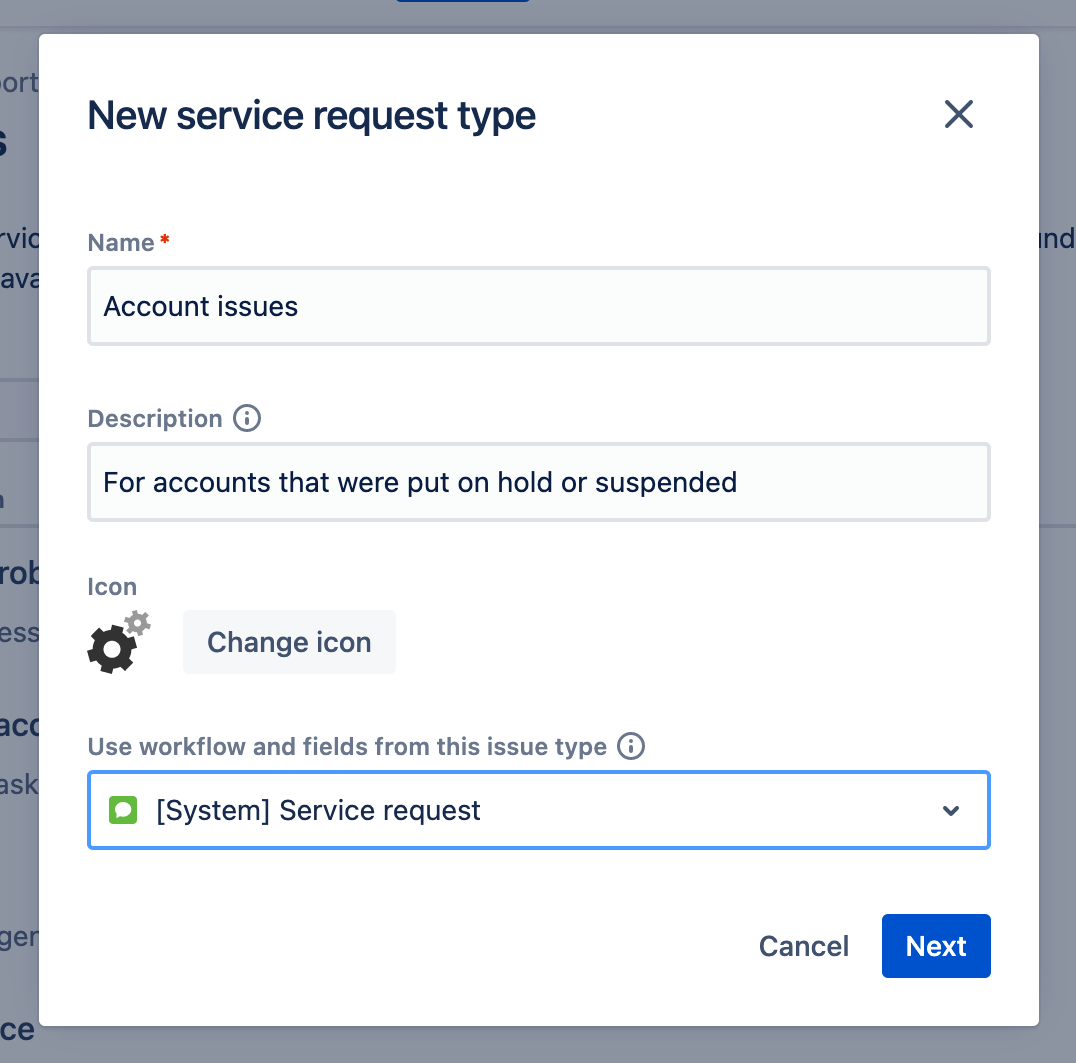
Task: Click the green Service request speech-bubble icon
Action: [122, 810]
